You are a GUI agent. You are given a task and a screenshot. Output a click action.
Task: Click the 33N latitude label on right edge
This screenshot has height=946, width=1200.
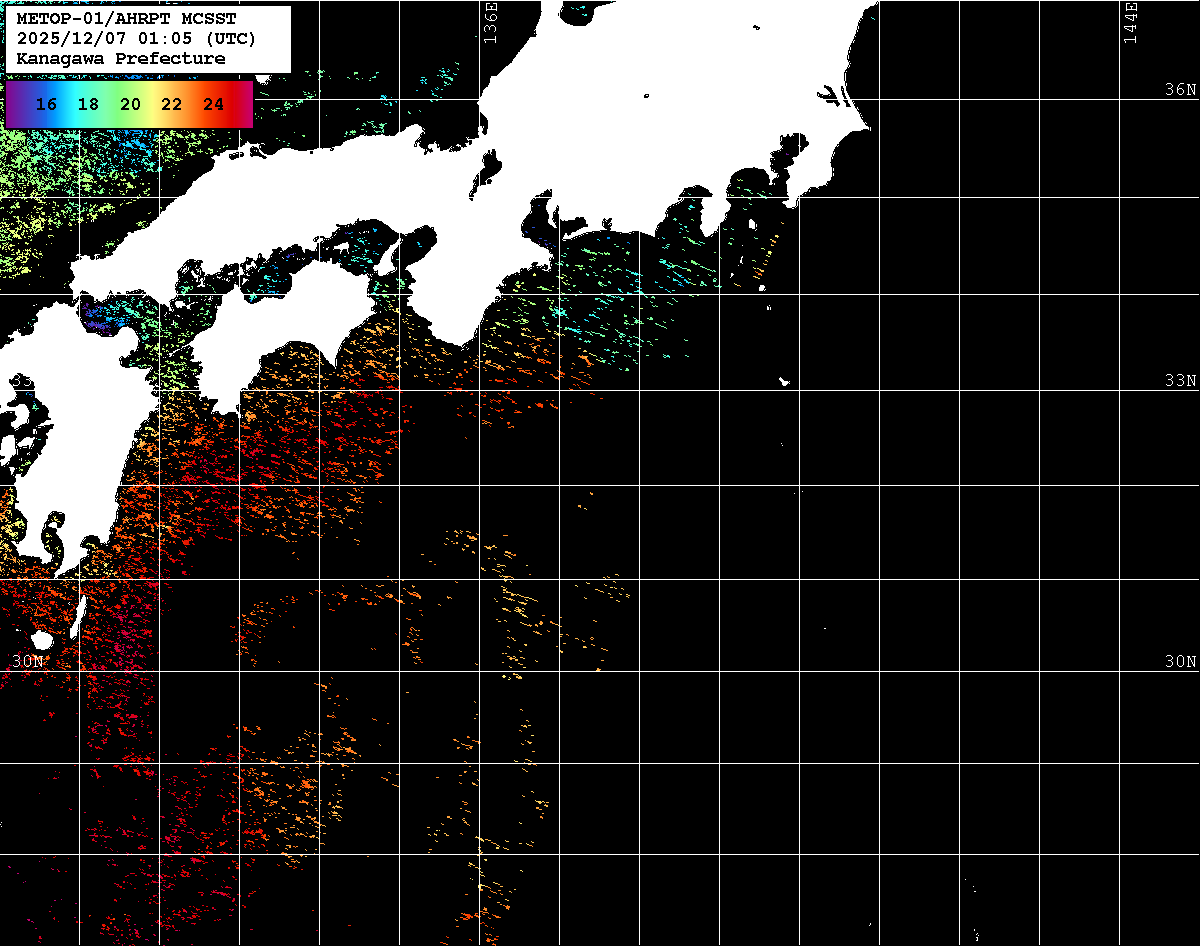1180,381
